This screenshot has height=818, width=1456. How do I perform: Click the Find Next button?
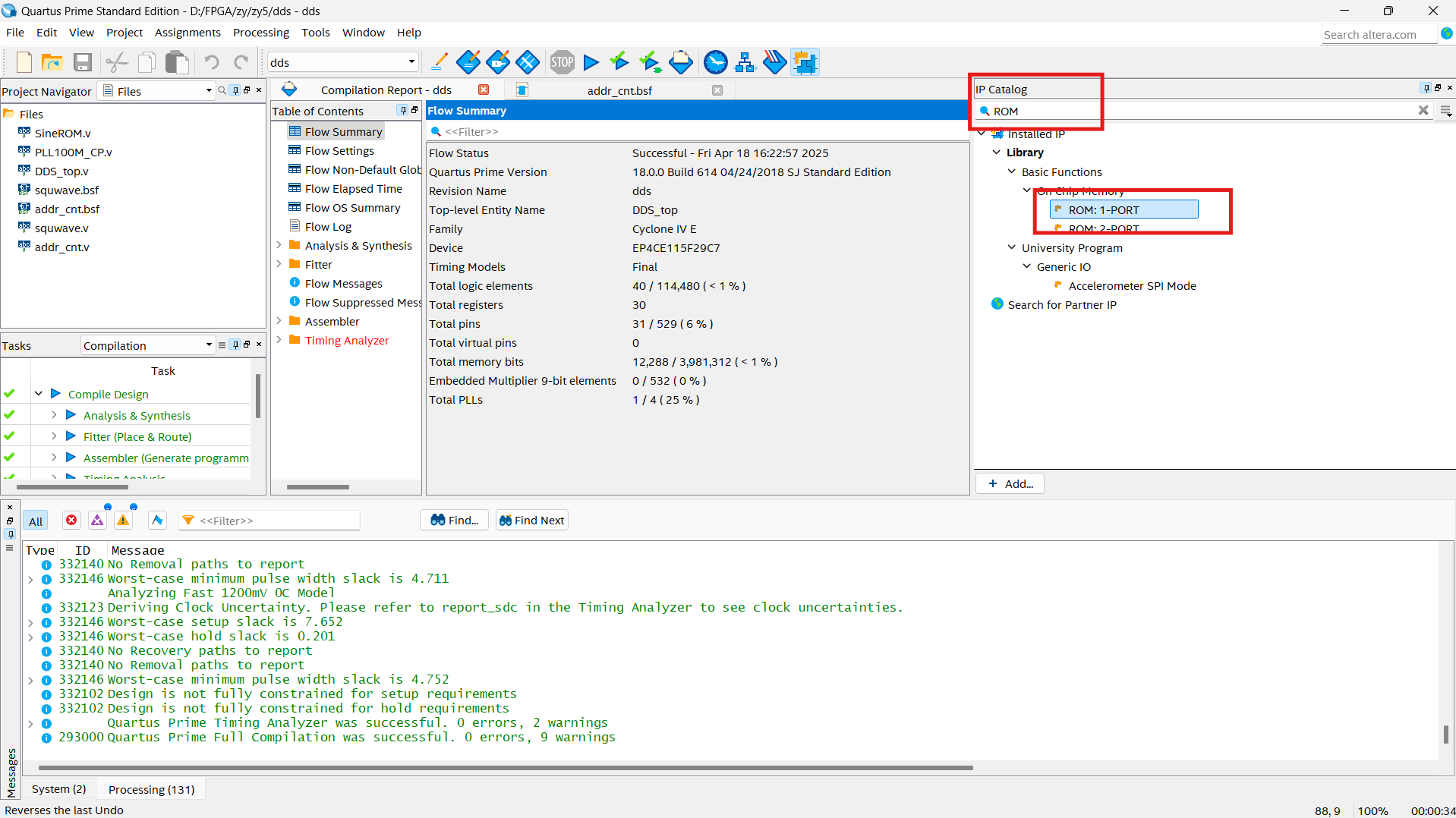click(x=531, y=520)
